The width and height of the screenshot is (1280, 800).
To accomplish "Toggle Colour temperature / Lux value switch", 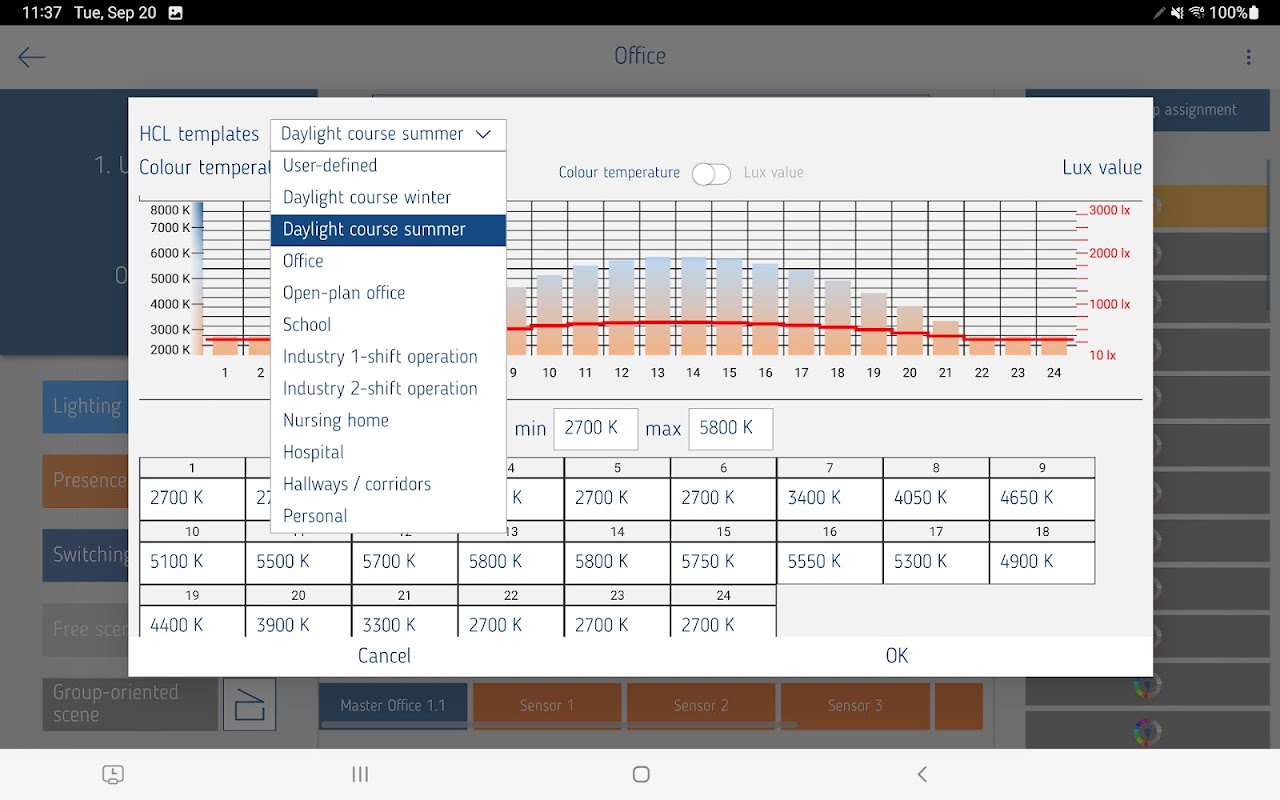I will coord(711,173).
